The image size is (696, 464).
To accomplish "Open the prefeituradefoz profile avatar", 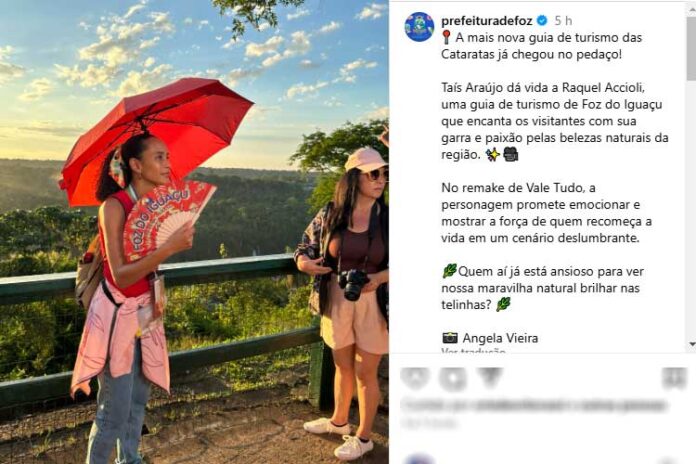I will click(419, 27).
